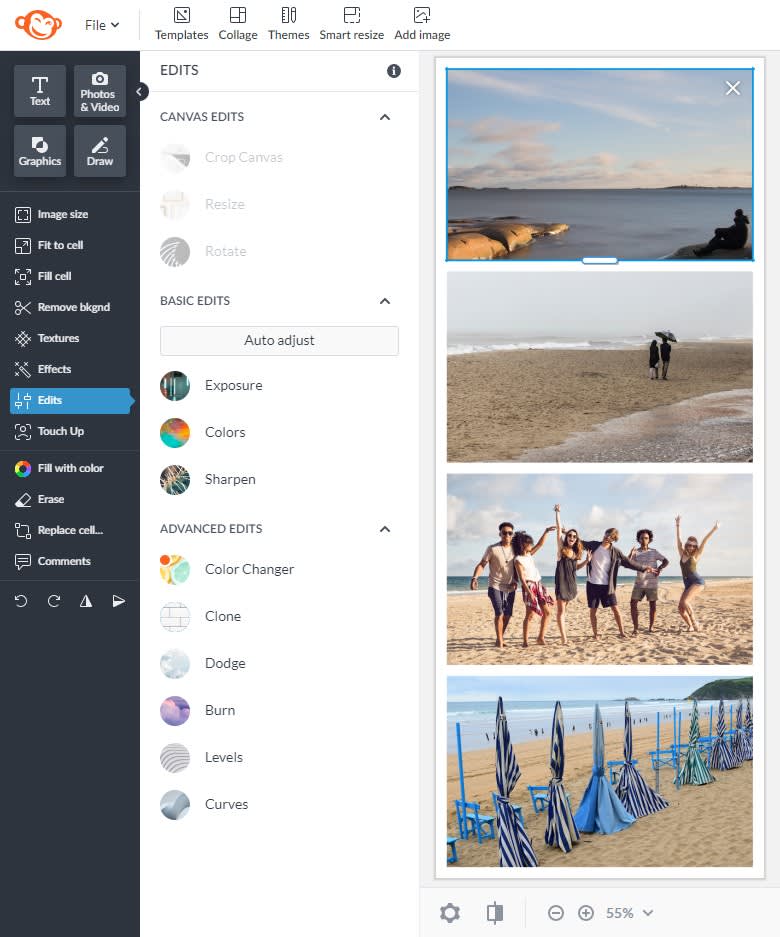780x937 pixels.
Task: Open the Sharpen edit
Action: 207,480
